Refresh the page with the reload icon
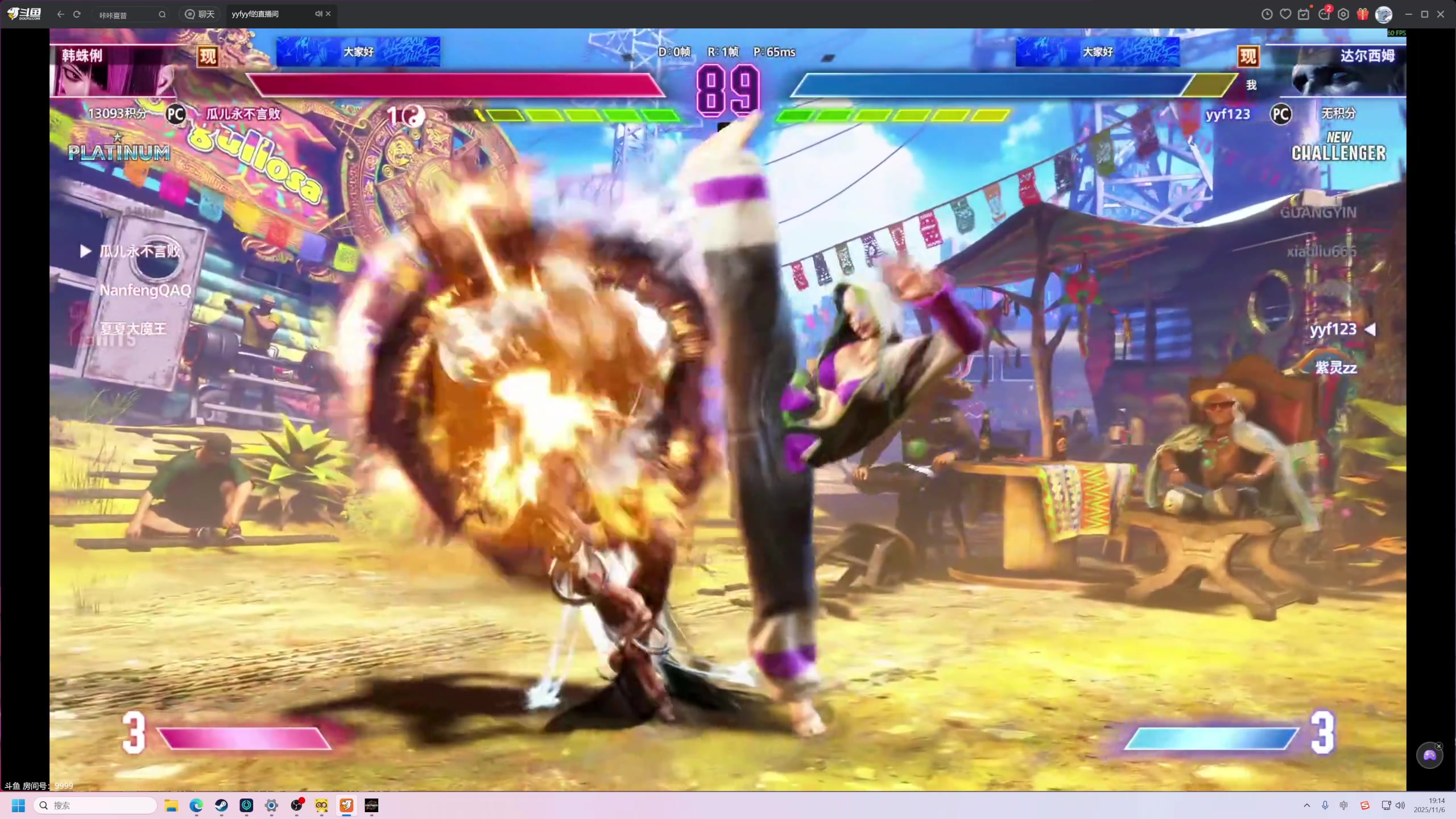The width and height of the screenshot is (1456, 819). point(77,14)
